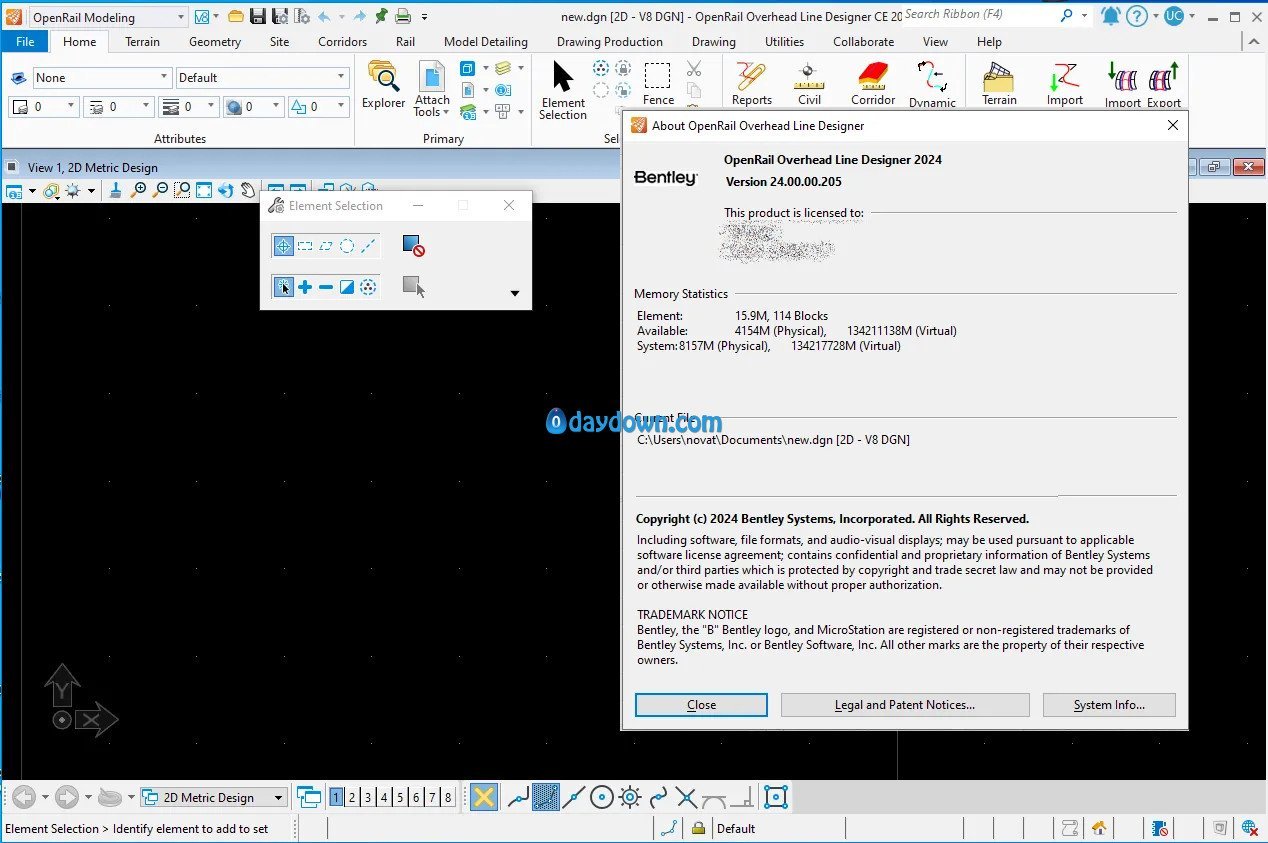Click the Search Ribbon input field
Screen dimensions: 1268x843
coord(978,15)
